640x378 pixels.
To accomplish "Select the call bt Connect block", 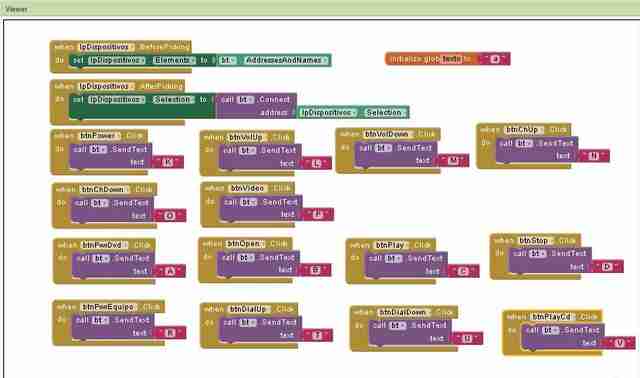I will 256,106.
